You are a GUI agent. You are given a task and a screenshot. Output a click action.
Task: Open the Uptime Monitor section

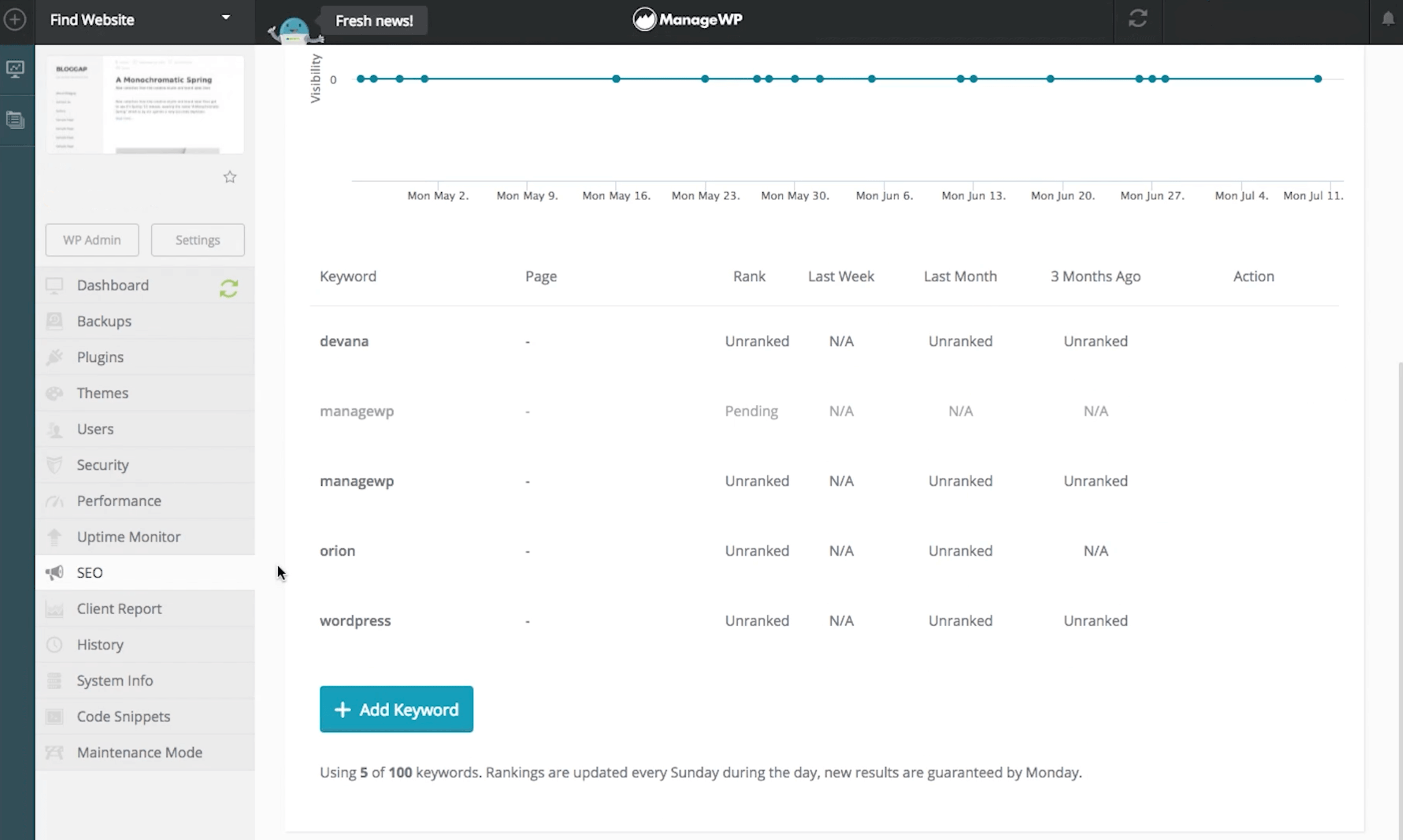point(129,537)
